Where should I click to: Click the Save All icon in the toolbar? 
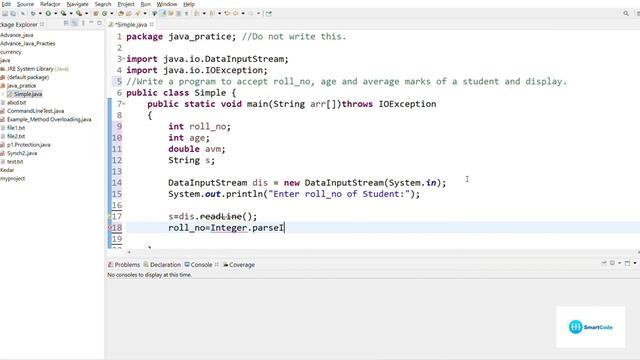pos(13,13)
